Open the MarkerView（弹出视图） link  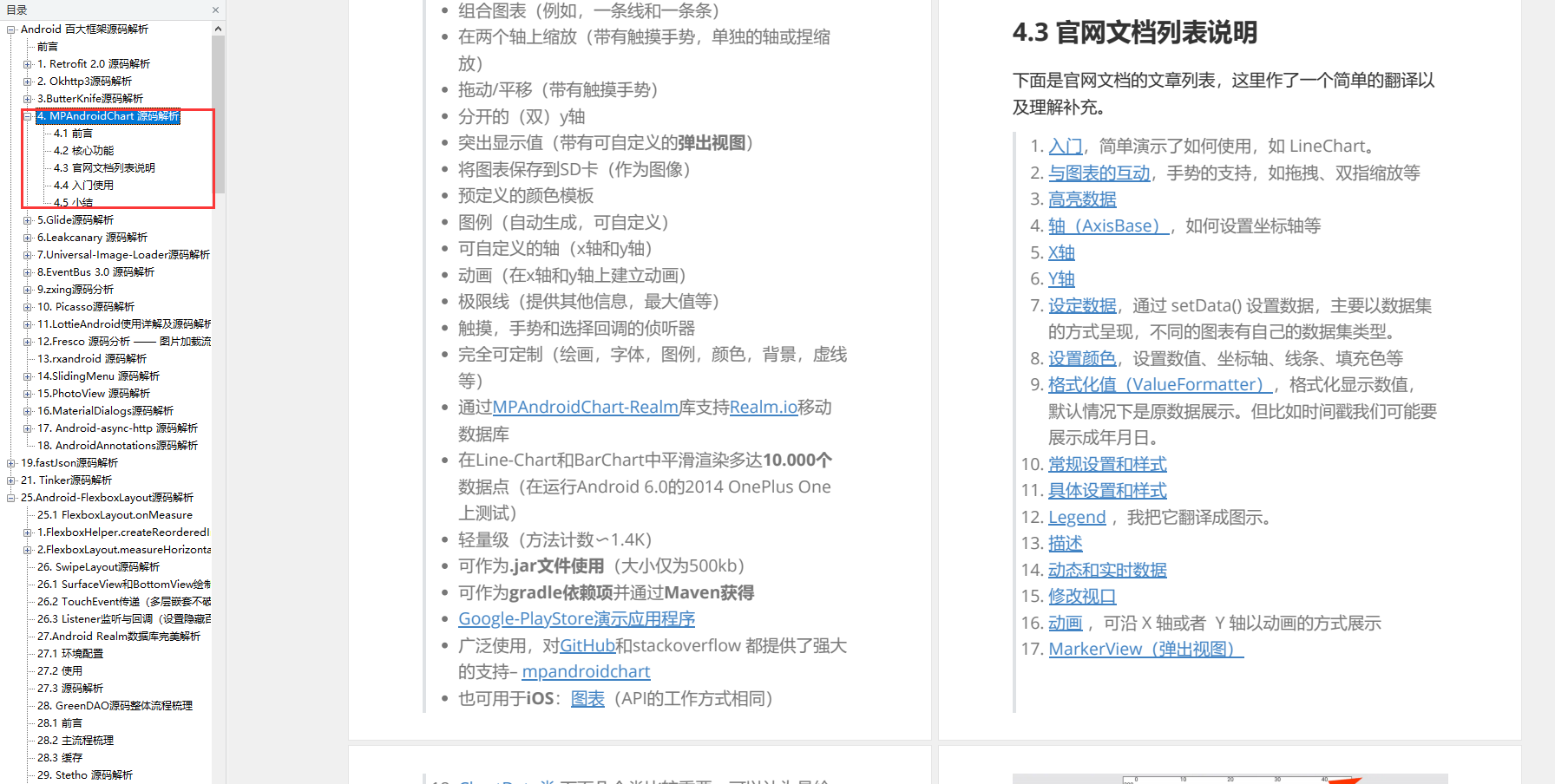(1146, 650)
